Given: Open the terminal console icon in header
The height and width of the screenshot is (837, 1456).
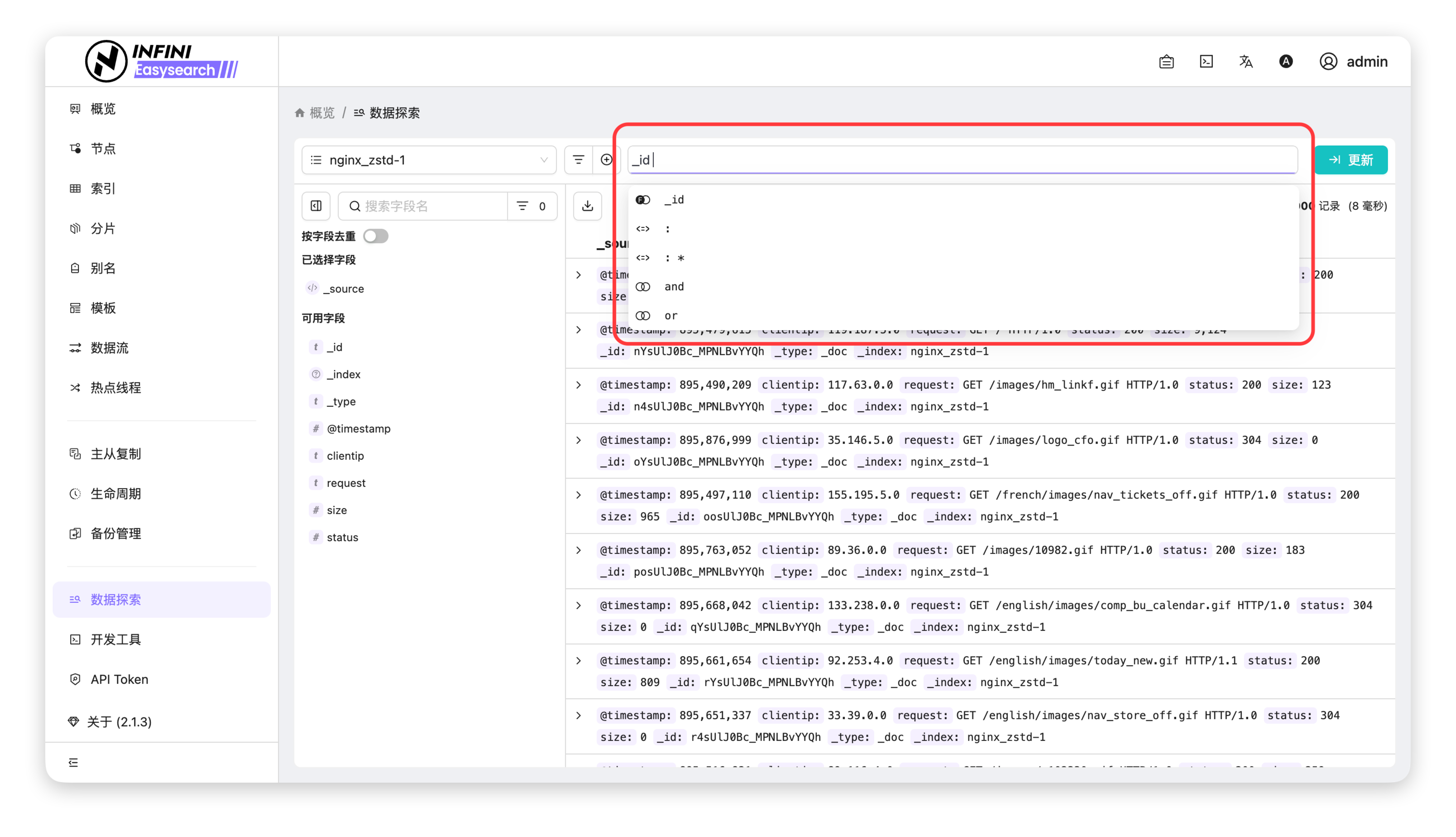Looking at the screenshot, I should pos(1206,62).
